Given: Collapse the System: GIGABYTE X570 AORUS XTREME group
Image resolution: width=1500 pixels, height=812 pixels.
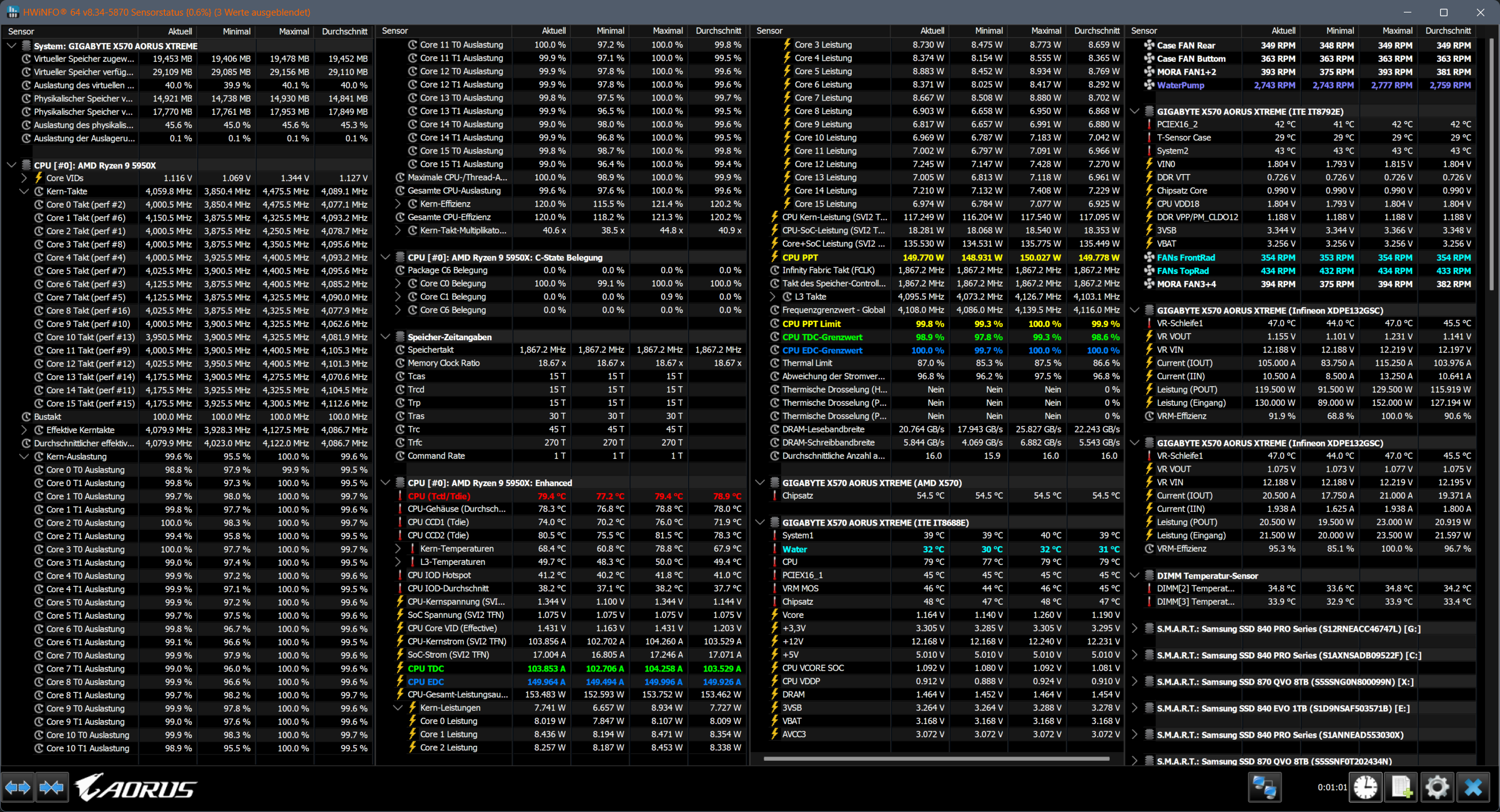Looking at the screenshot, I should click(x=11, y=46).
